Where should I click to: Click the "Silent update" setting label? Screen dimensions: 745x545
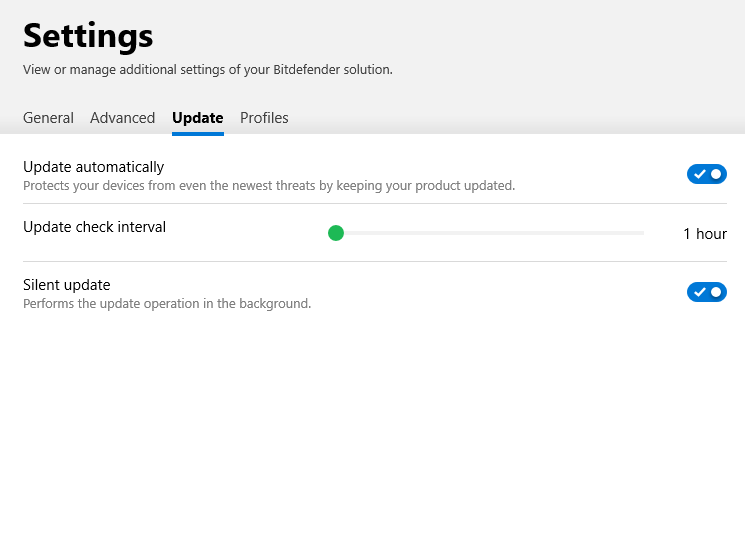point(66,285)
